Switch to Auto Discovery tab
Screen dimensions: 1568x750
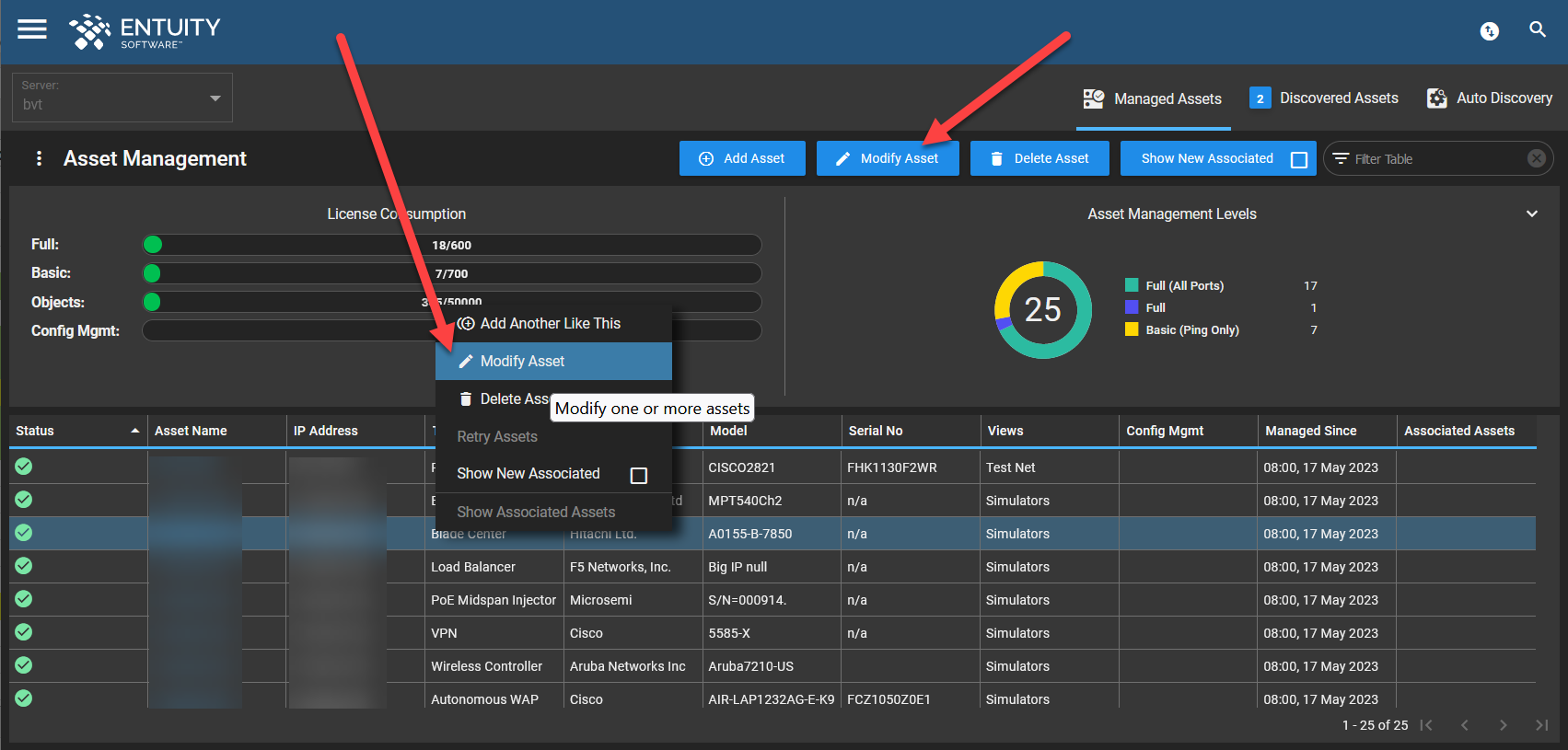(x=1490, y=98)
